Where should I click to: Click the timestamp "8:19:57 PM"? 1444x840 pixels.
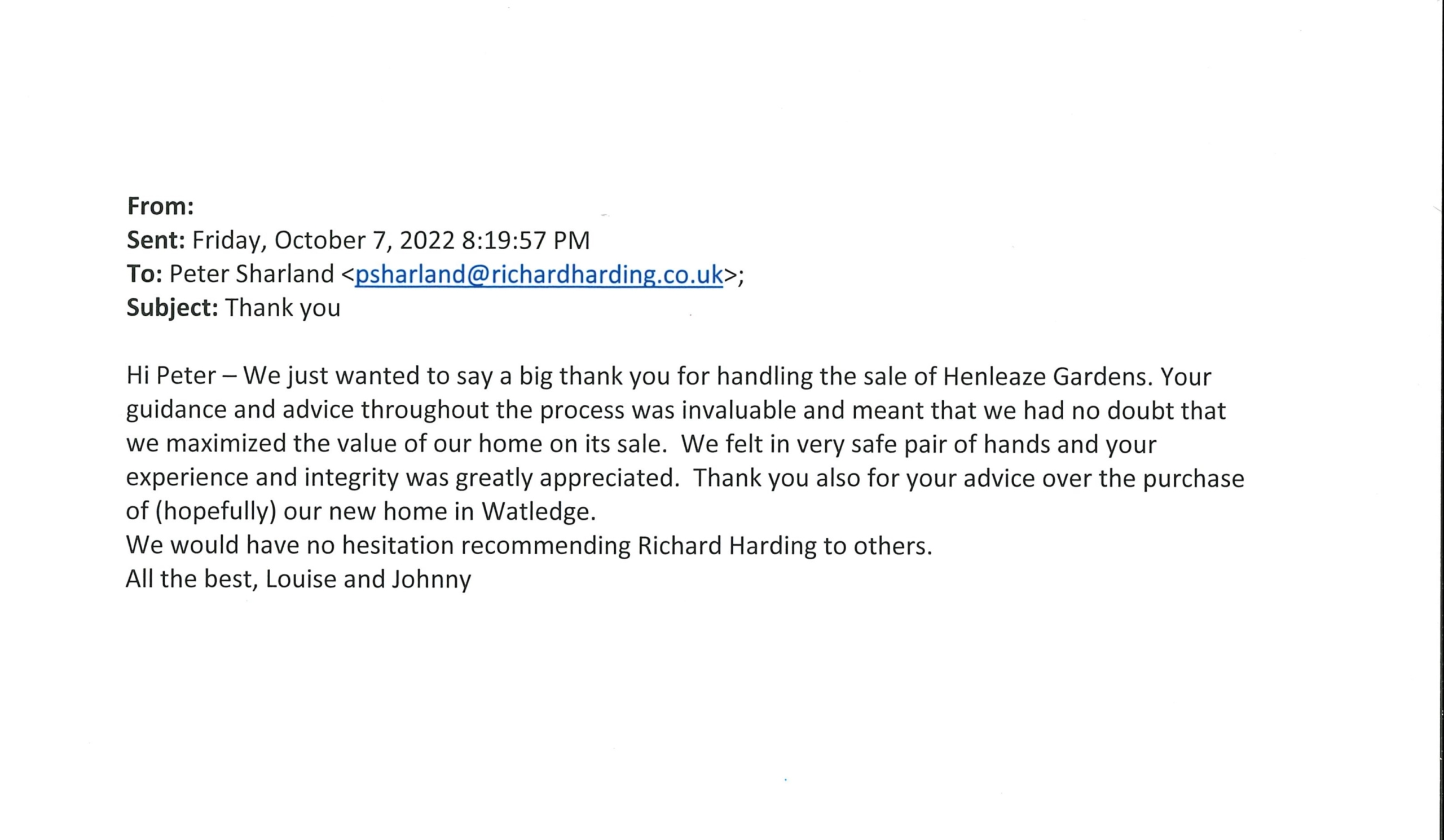(x=526, y=241)
